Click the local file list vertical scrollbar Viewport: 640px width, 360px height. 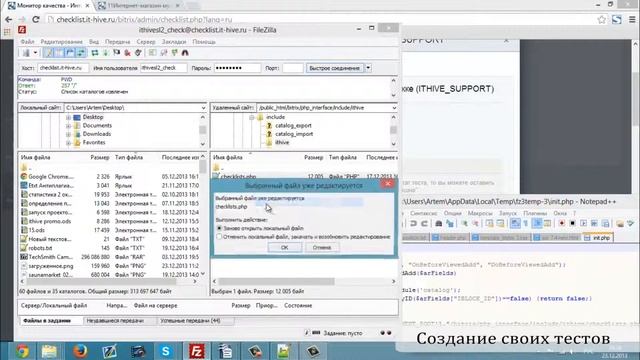click(203, 167)
